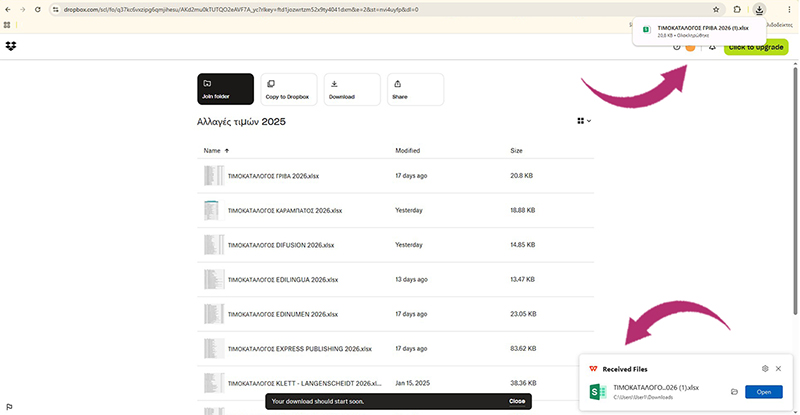The width and height of the screenshot is (800, 415).
Task: Click Copy to Dropbox button
Action: pos(288,89)
